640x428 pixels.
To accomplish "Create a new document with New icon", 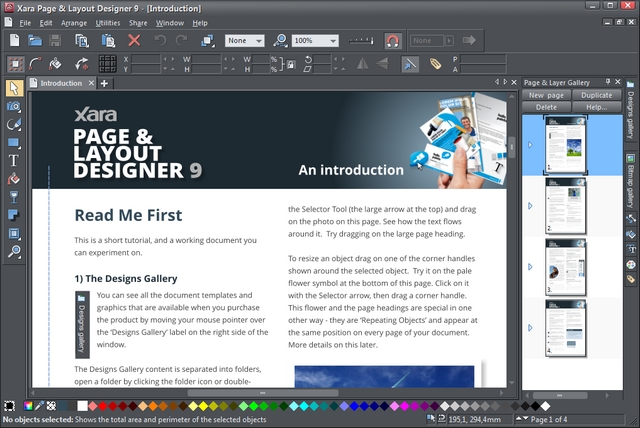I will [x=15, y=40].
